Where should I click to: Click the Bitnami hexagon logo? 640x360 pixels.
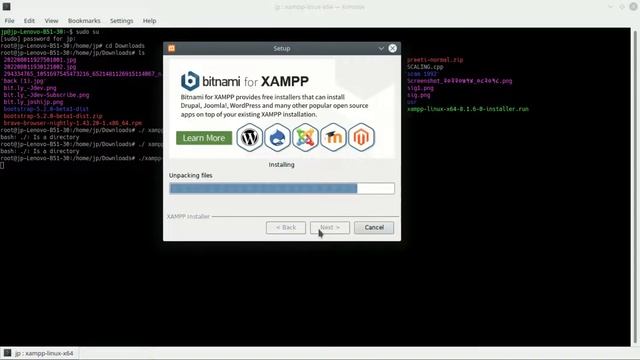190,81
